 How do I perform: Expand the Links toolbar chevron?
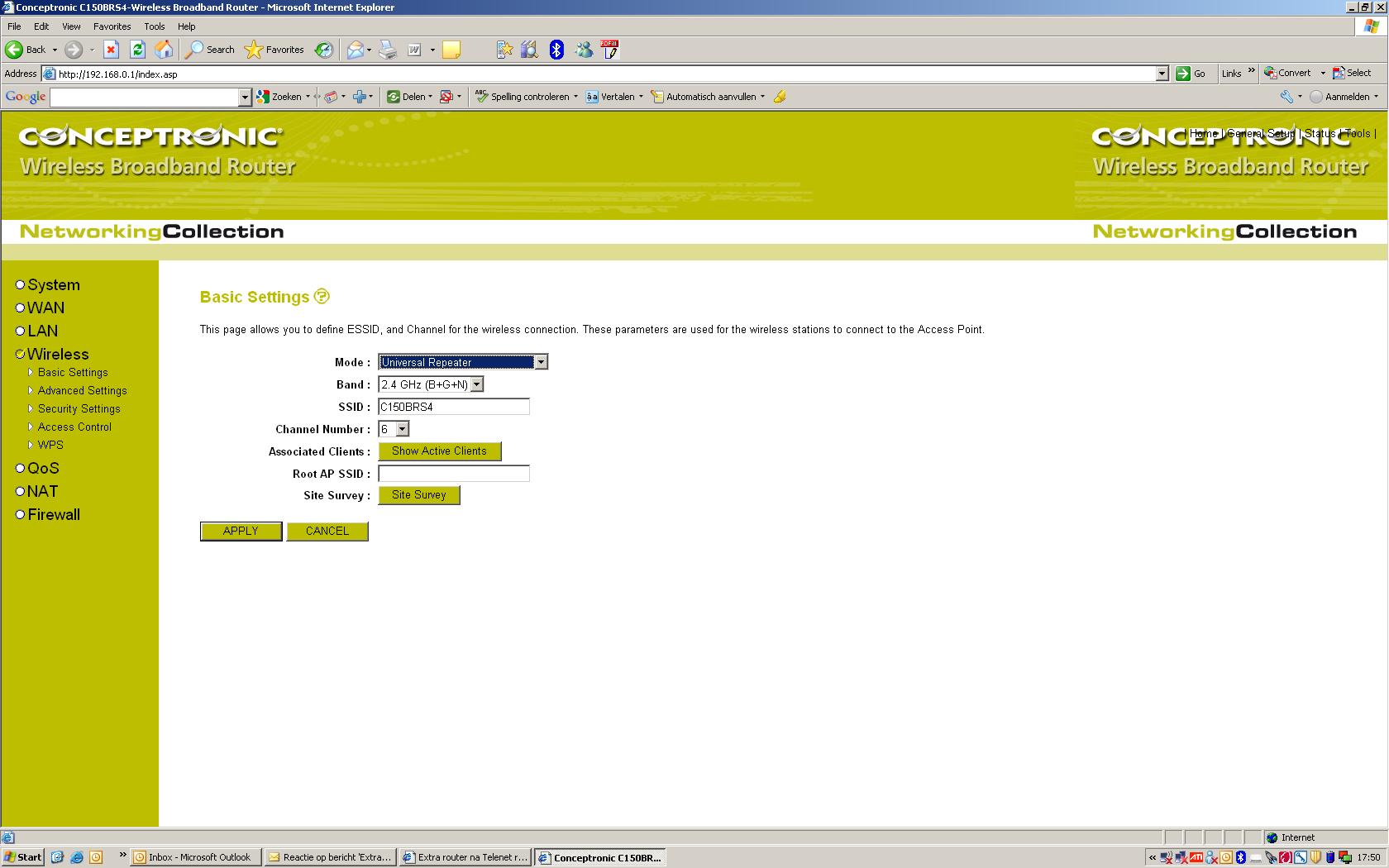point(1251,70)
